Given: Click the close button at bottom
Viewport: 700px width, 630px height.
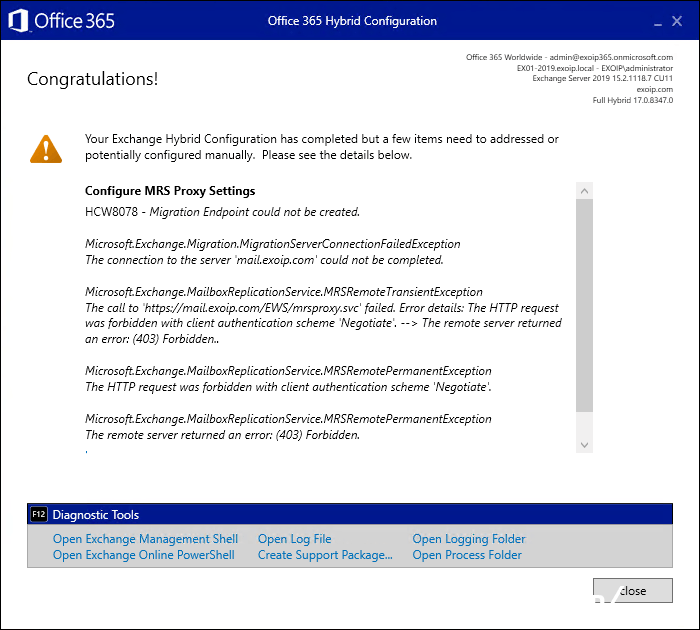Looking at the screenshot, I should pos(633,590).
